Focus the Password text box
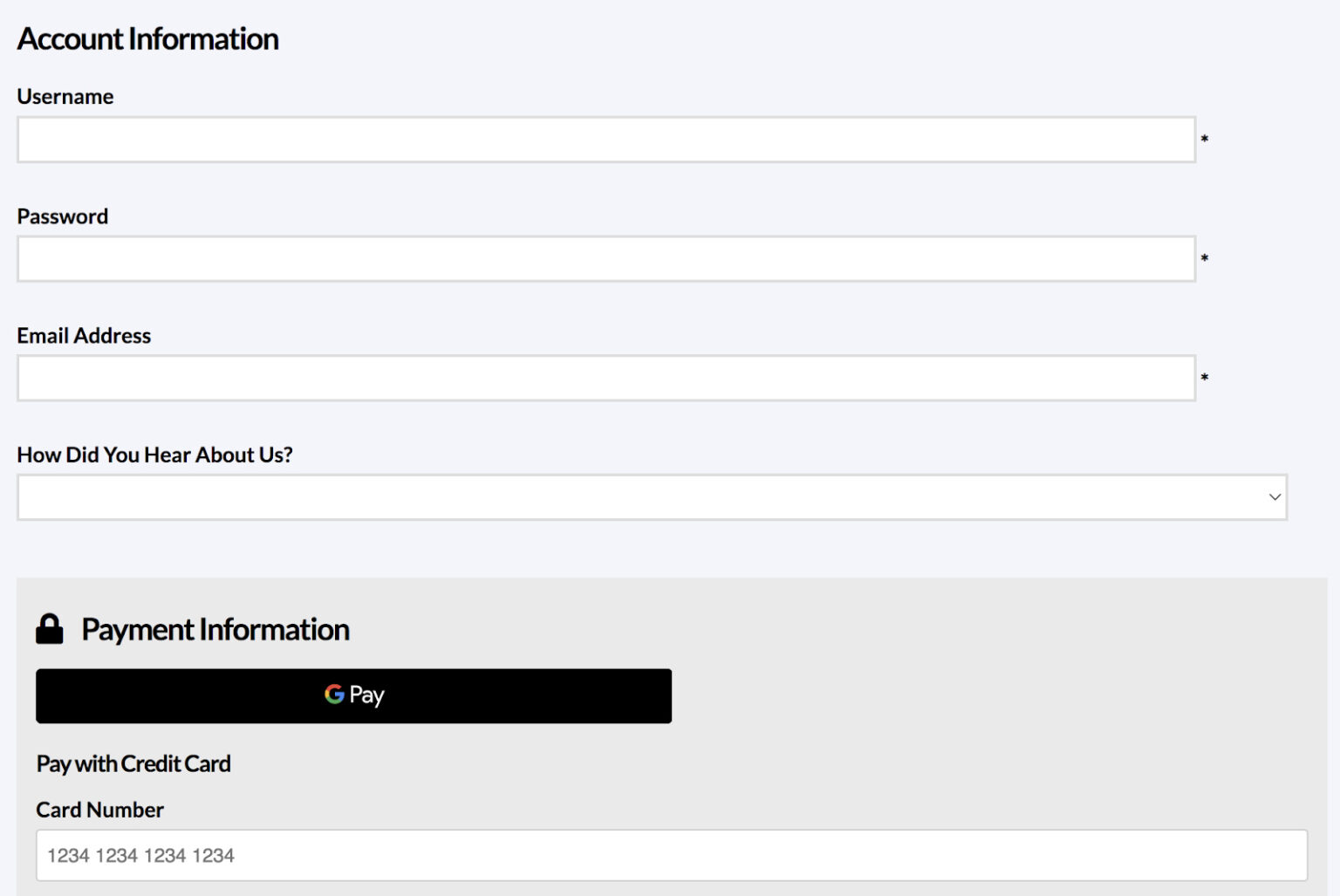 coord(605,259)
